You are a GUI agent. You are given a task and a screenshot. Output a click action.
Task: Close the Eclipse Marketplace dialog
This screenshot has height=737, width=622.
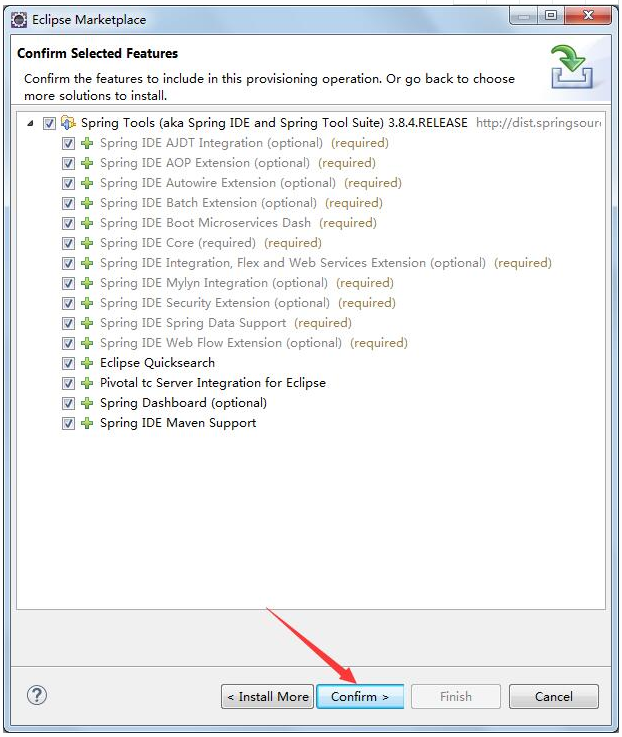[588, 16]
